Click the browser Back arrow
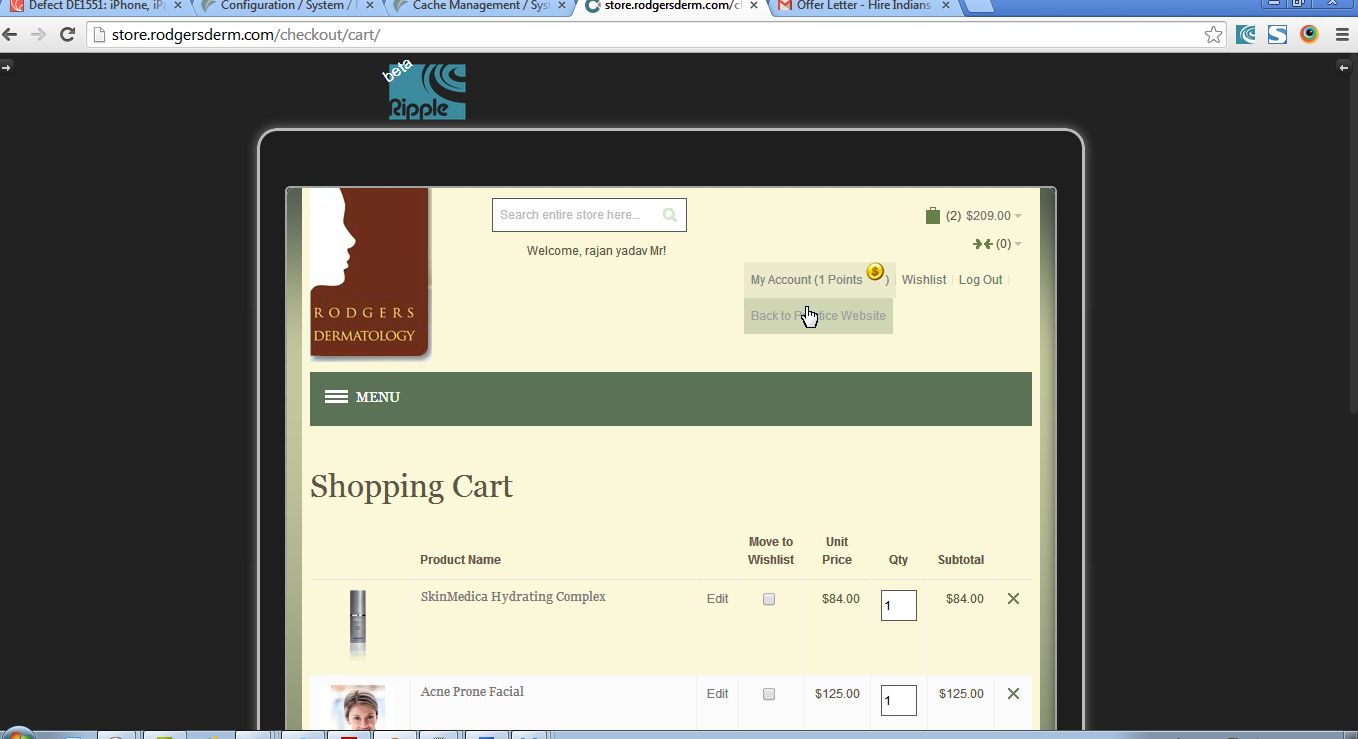This screenshot has height=739, width=1358. [x=11, y=35]
